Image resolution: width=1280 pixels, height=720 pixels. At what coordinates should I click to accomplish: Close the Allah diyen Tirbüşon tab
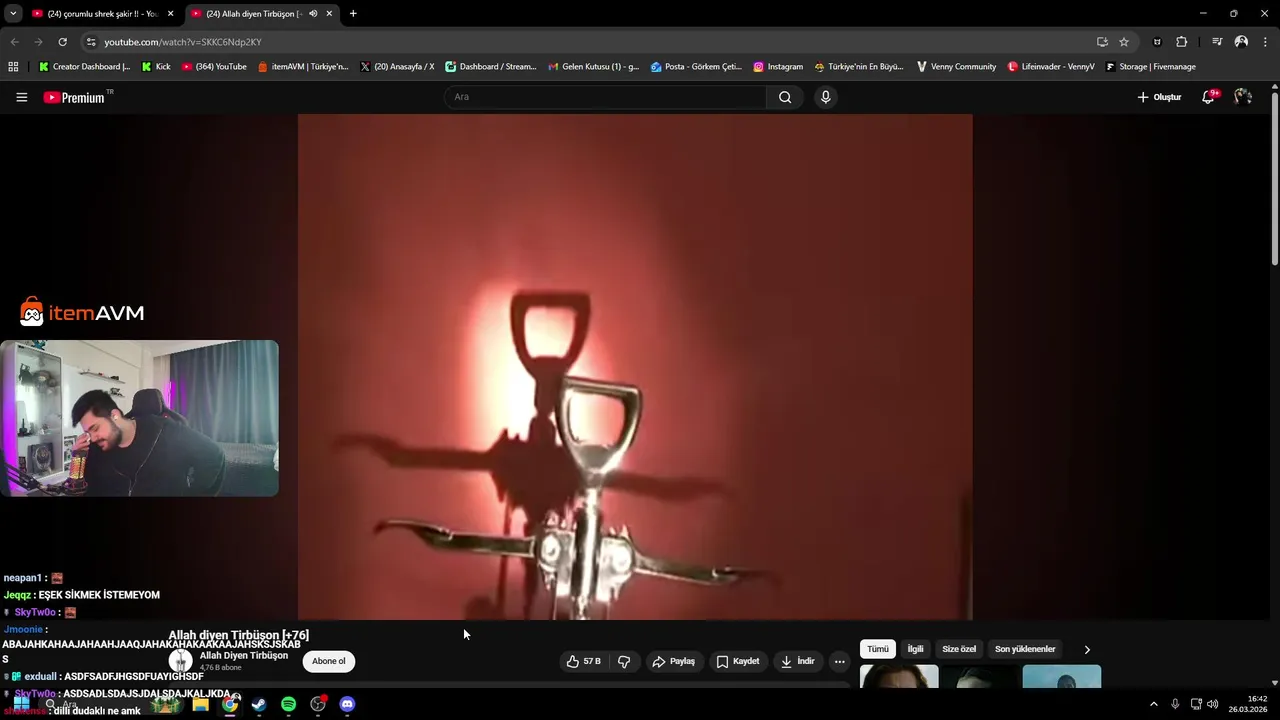(x=329, y=14)
